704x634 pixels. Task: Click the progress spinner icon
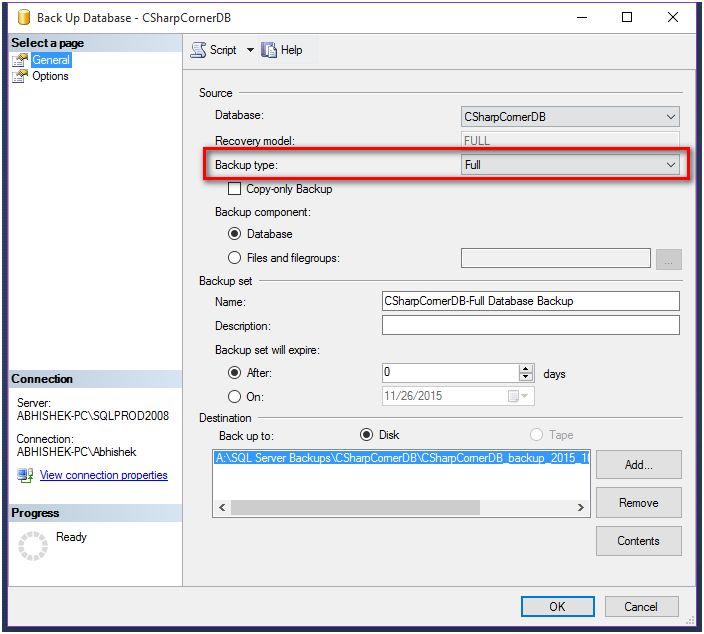pos(33,546)
